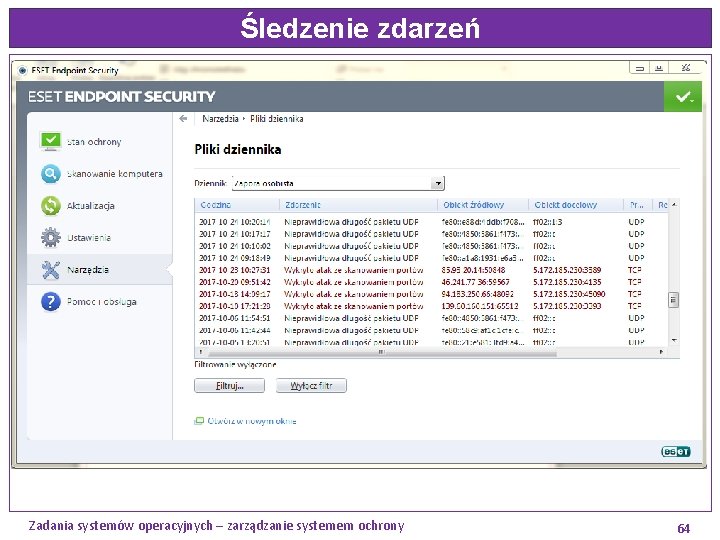Click the Pr... protocol column header
720x540 pixels.
coord(638,205)
